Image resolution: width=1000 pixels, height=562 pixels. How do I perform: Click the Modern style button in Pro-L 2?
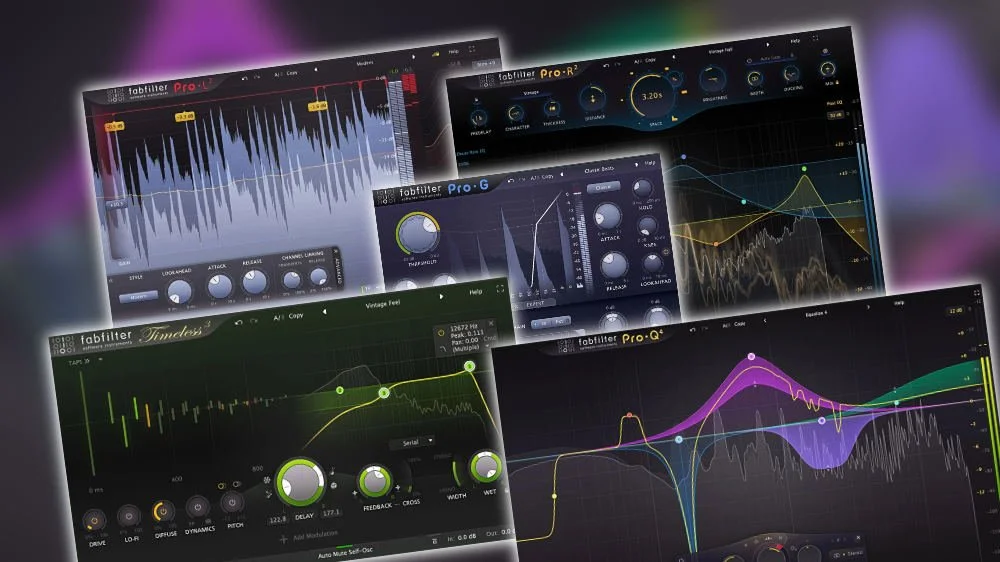pyautogui.click(x=138, y=297)
